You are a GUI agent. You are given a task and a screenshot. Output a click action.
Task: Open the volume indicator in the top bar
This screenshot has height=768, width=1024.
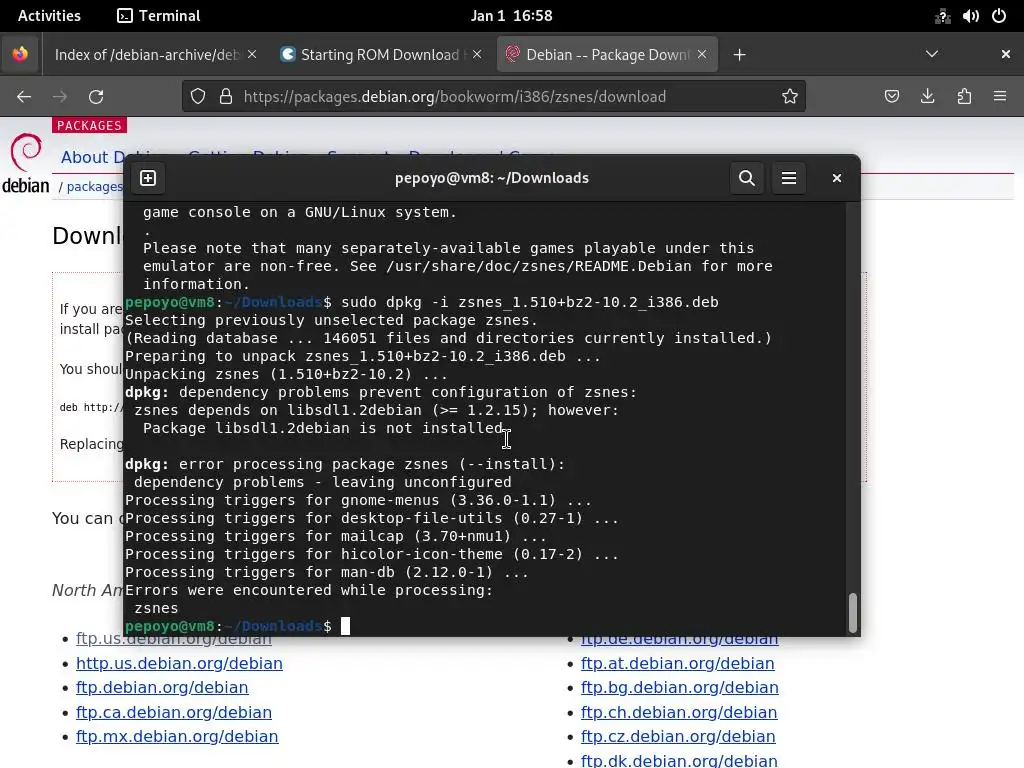click(x=970, y=16)
